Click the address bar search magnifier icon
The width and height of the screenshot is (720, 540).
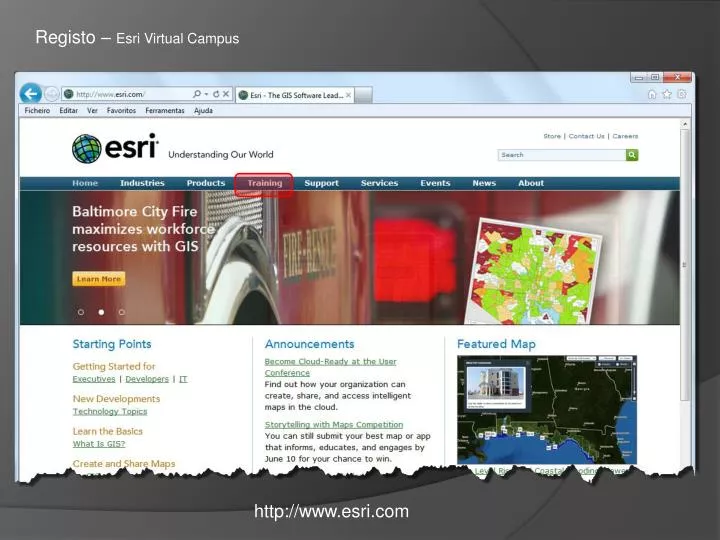pos(197,94)
